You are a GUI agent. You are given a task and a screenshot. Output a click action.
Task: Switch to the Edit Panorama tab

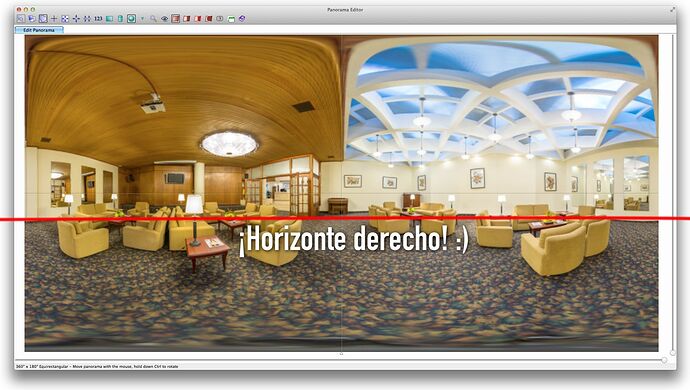tap(39, 30)
